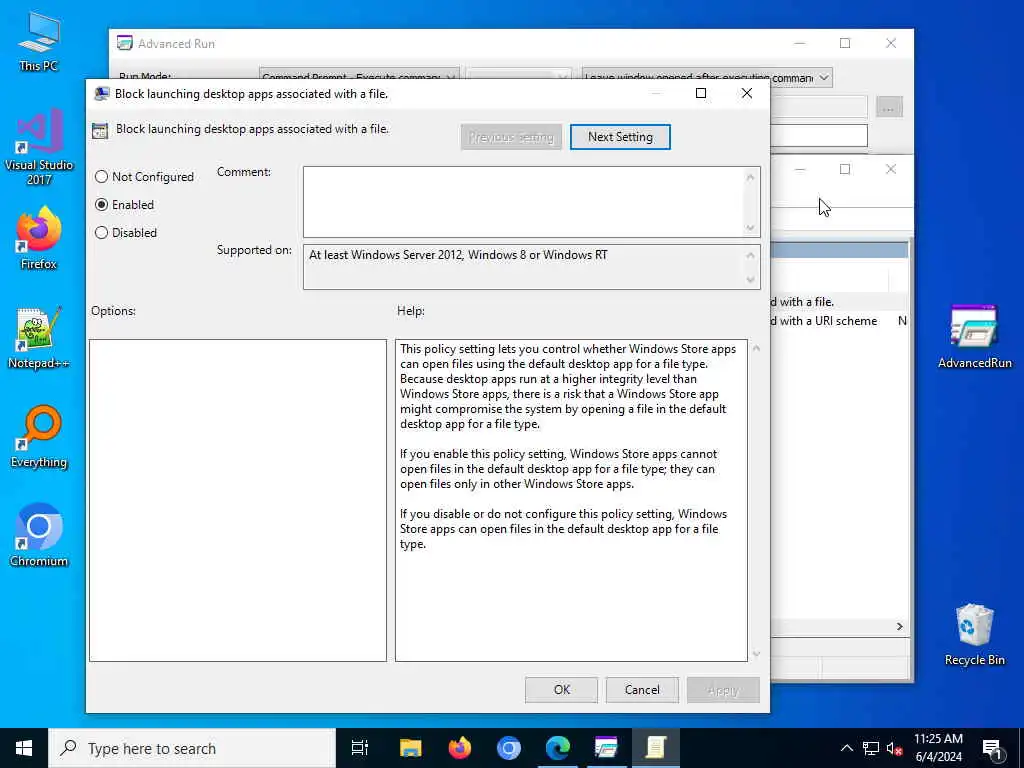This screenshot has height=768, width=1024.
Task: Open the AdvancedRun desktop icon
Action: point(974,337)
